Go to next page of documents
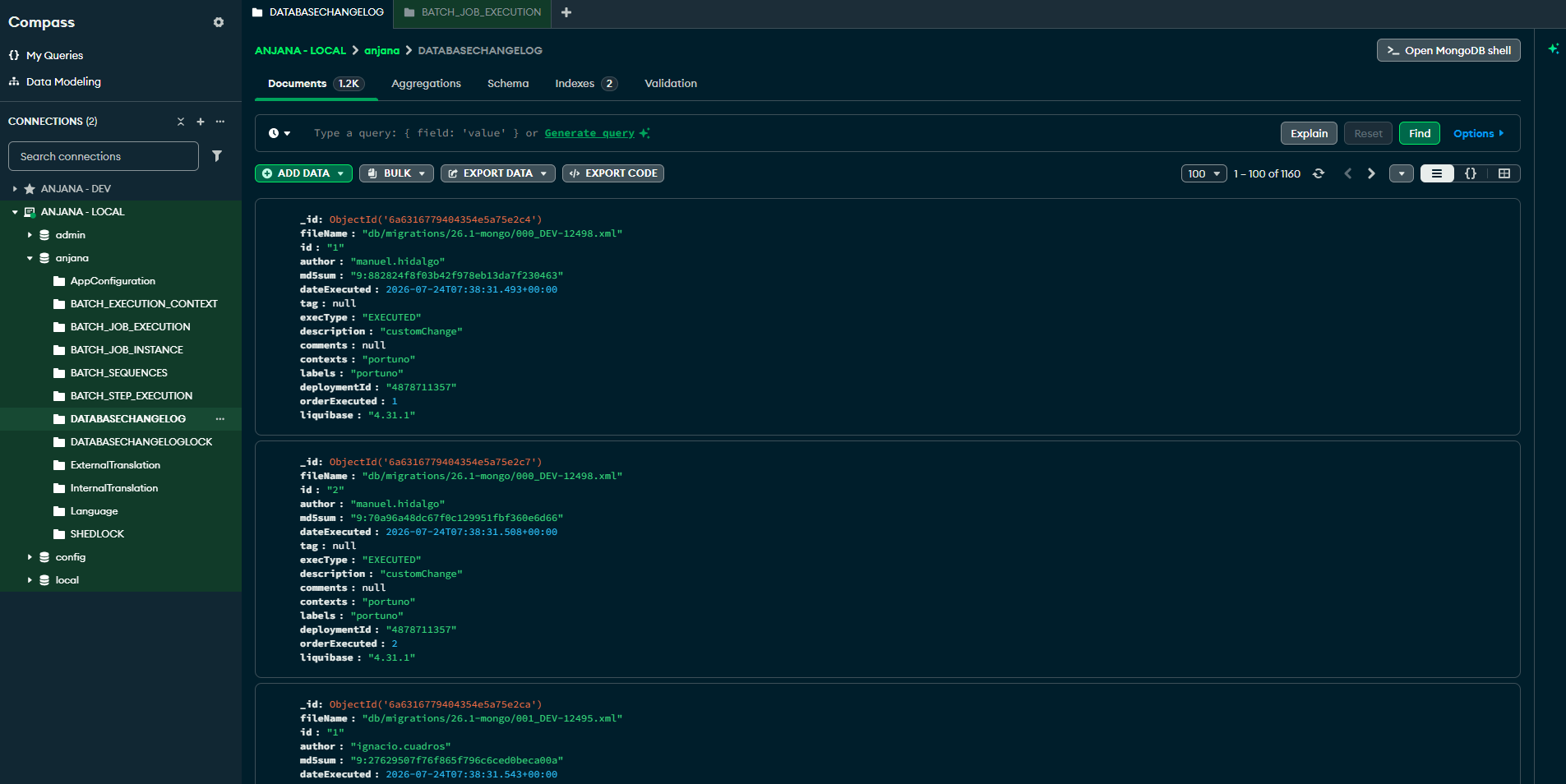1566x784 pixels. (1371, 173)
